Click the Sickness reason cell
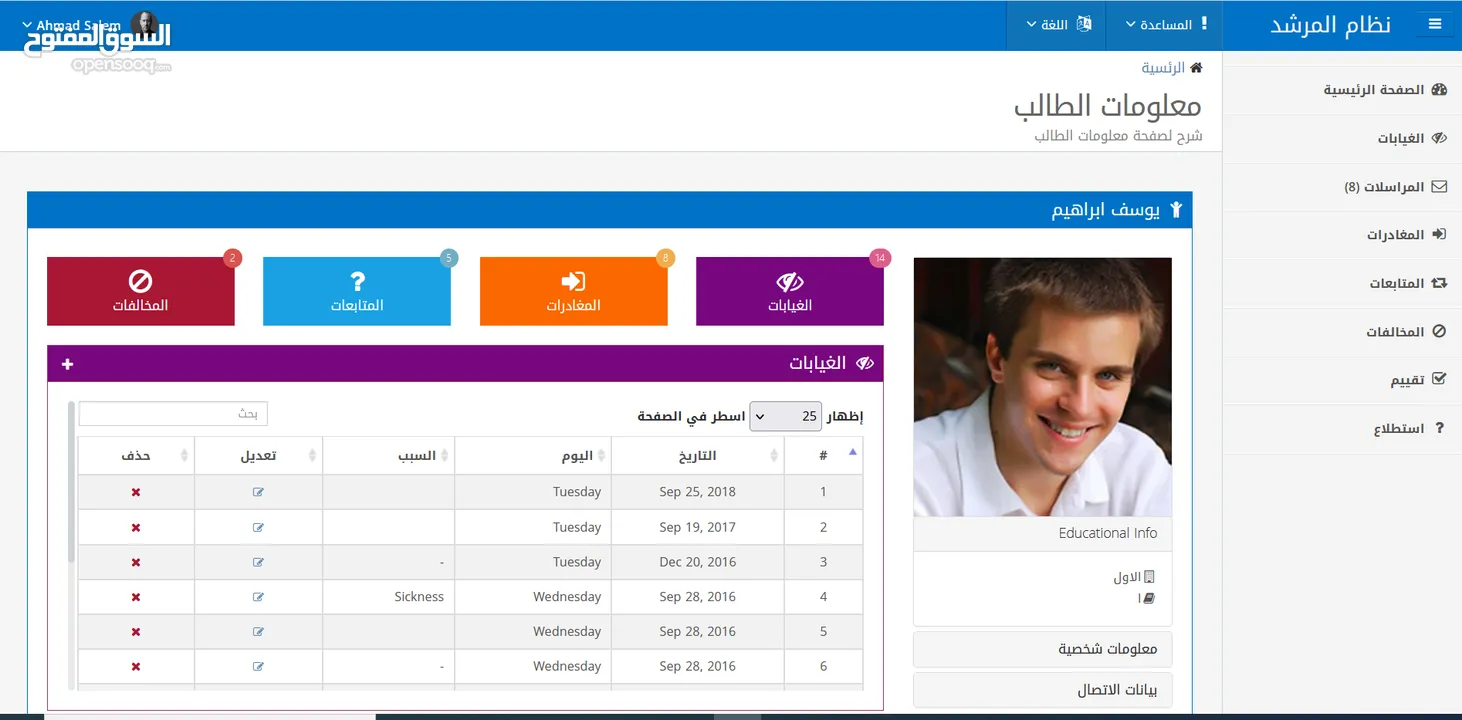This screenshot has height=720, width=1462. coord(388,597)
